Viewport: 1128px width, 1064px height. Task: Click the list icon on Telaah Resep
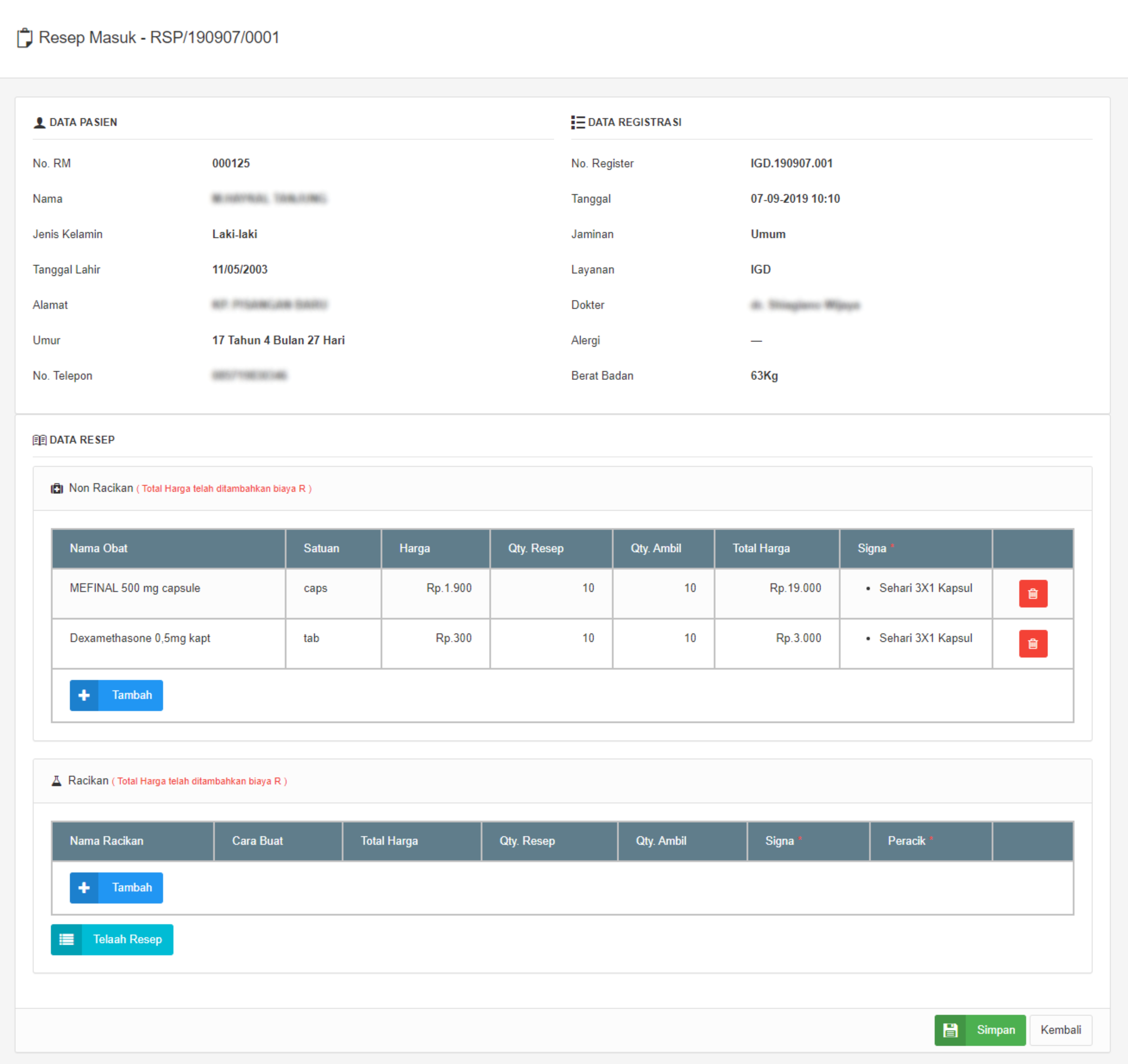click(x=66, y=940)
